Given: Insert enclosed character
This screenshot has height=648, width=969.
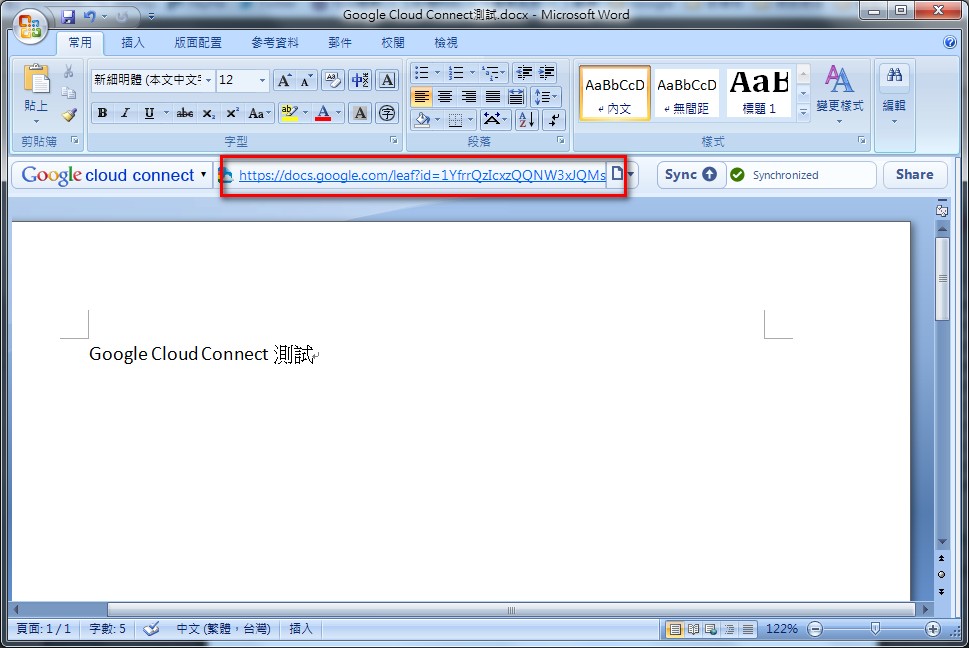Looking at the screenshot, I should 387,113.
